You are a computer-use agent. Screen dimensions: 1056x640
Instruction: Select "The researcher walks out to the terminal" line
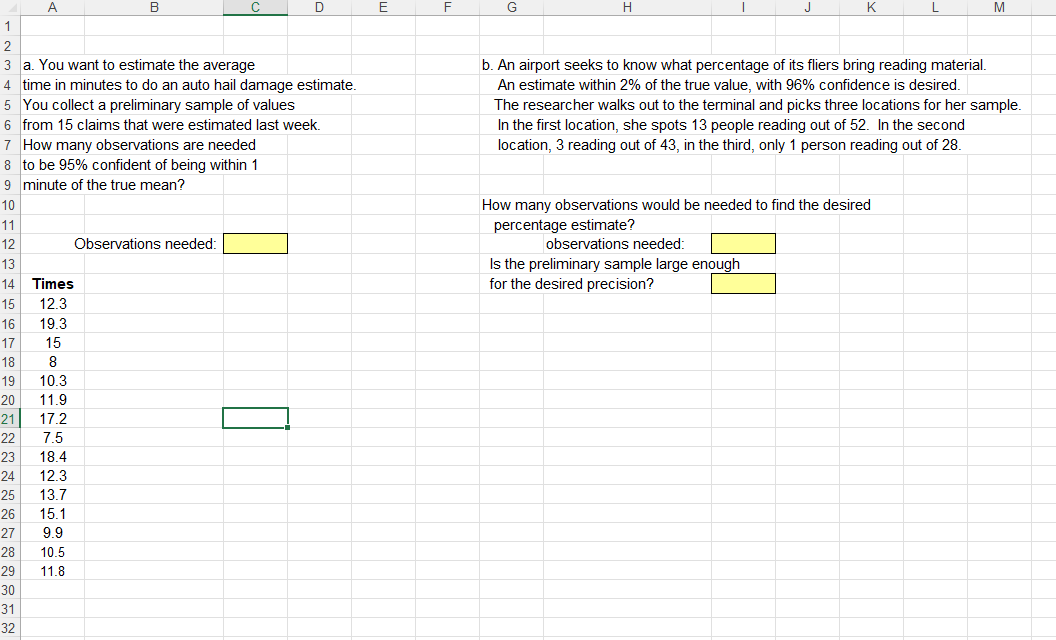coord(758,105)
